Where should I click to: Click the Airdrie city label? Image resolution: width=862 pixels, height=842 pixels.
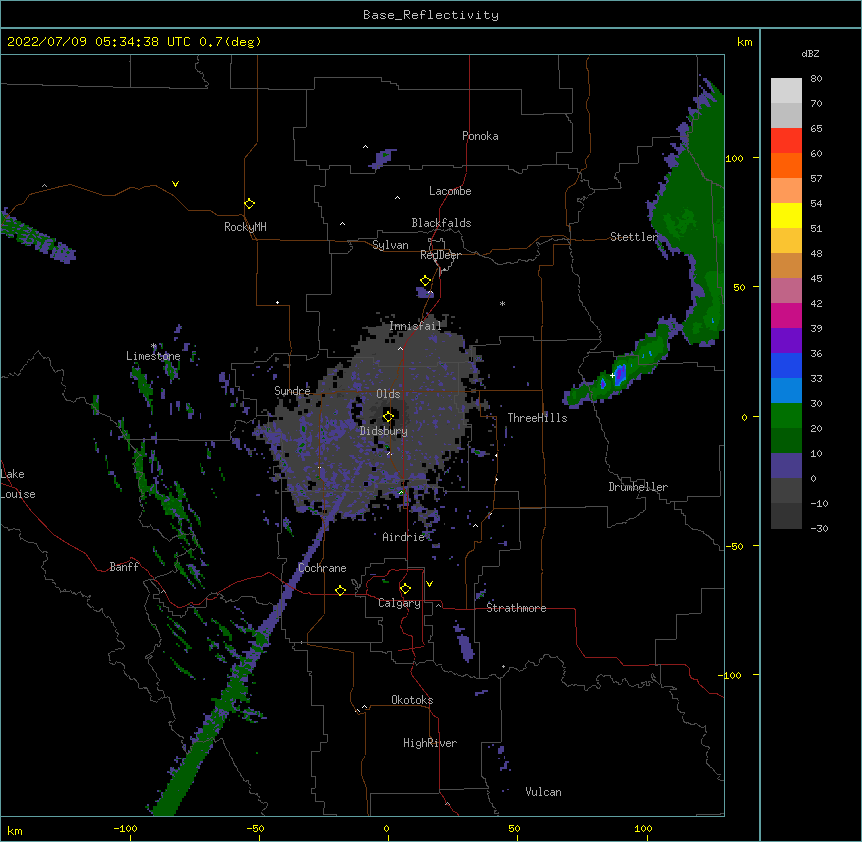[403, 537]
